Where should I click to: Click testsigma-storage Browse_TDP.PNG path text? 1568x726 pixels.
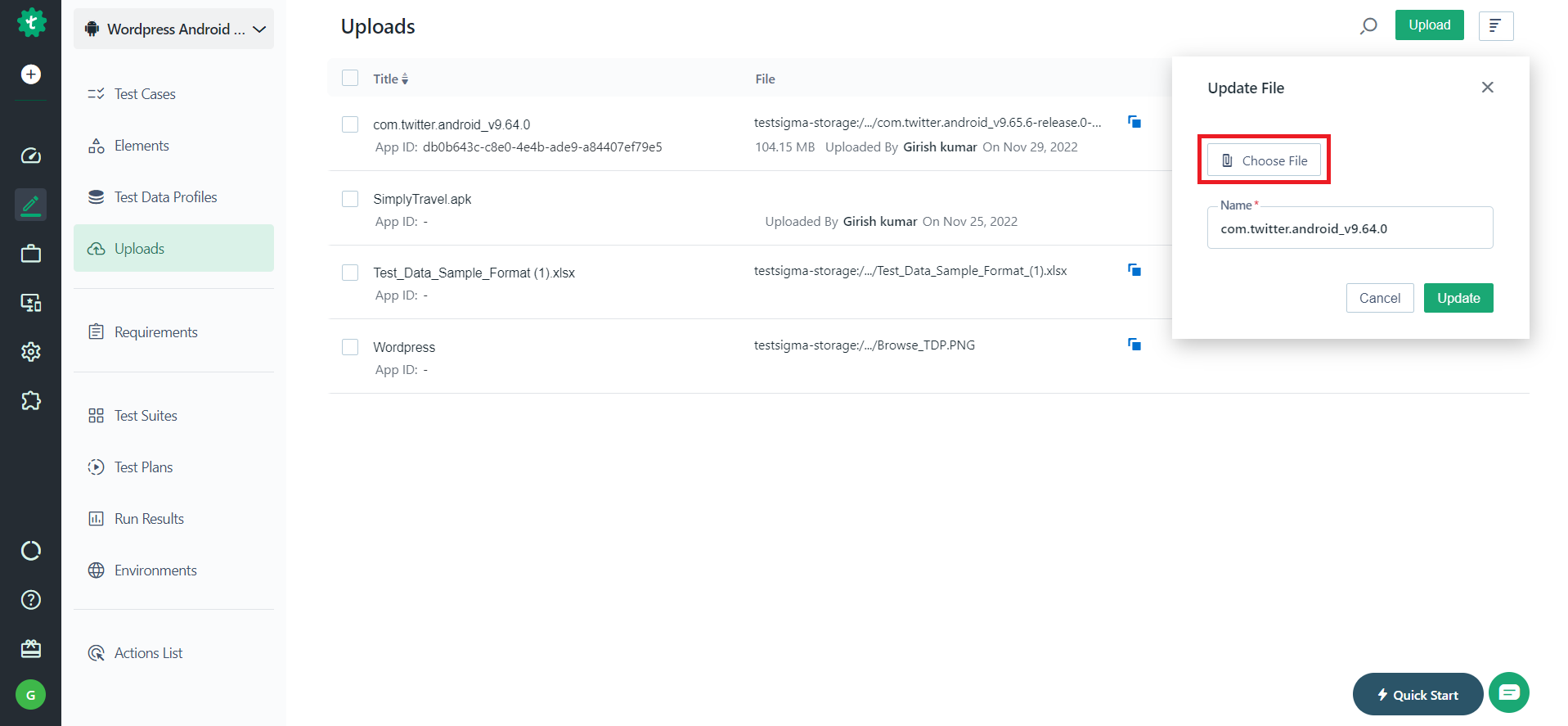tap(865, 345)
